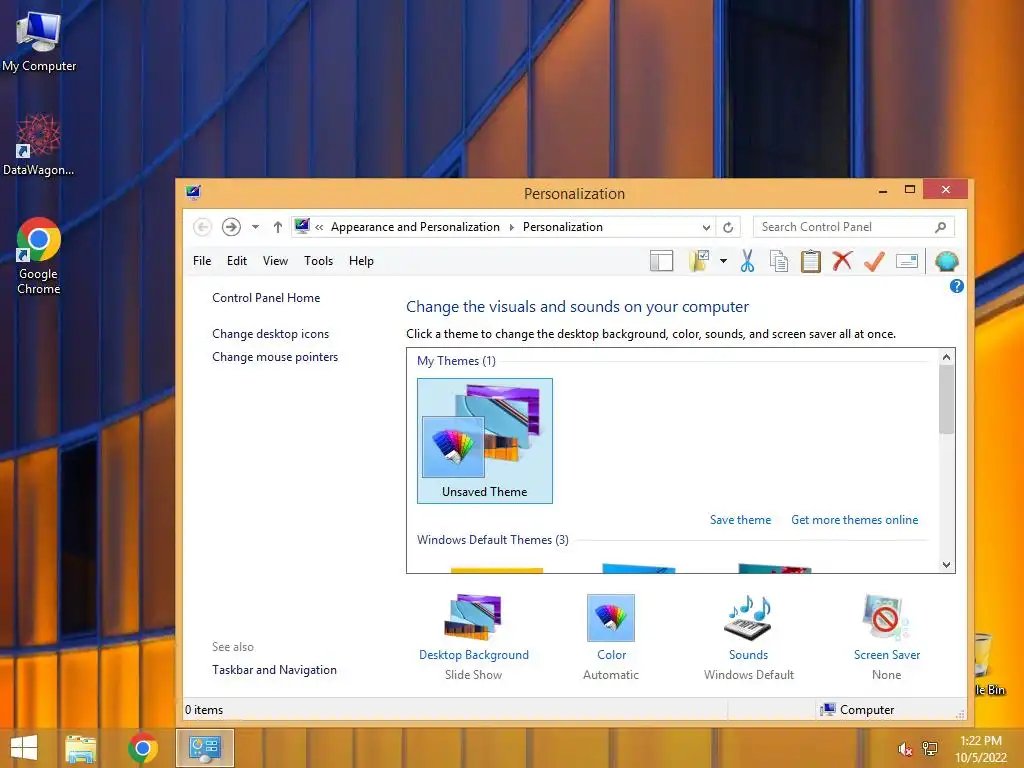This screenshot has height=768, width=1024.
Task: Open Taskbar and Navigation link
Action: (274, 669)
